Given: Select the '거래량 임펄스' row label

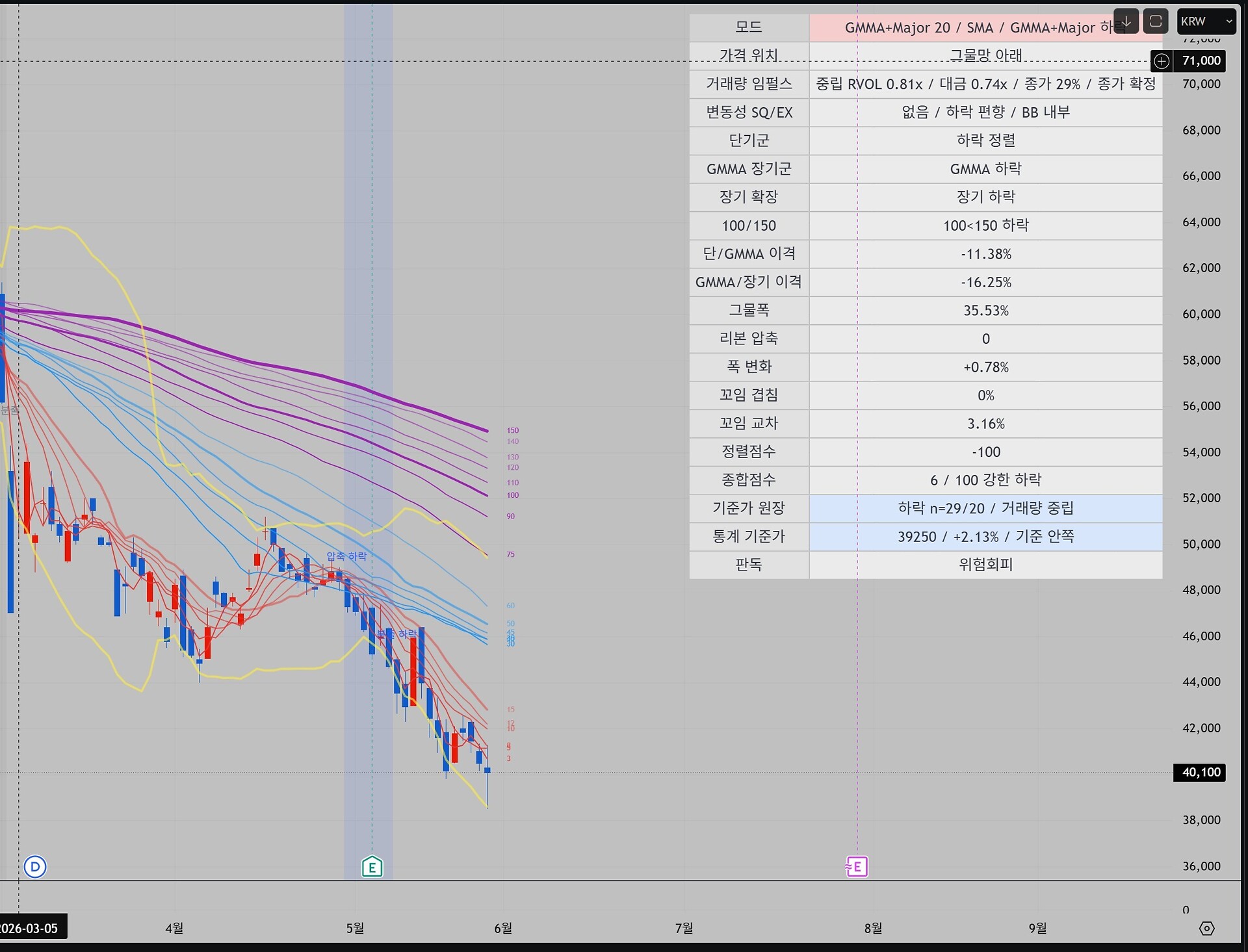Looking at the screenshot, I should (x=749, y=84).
